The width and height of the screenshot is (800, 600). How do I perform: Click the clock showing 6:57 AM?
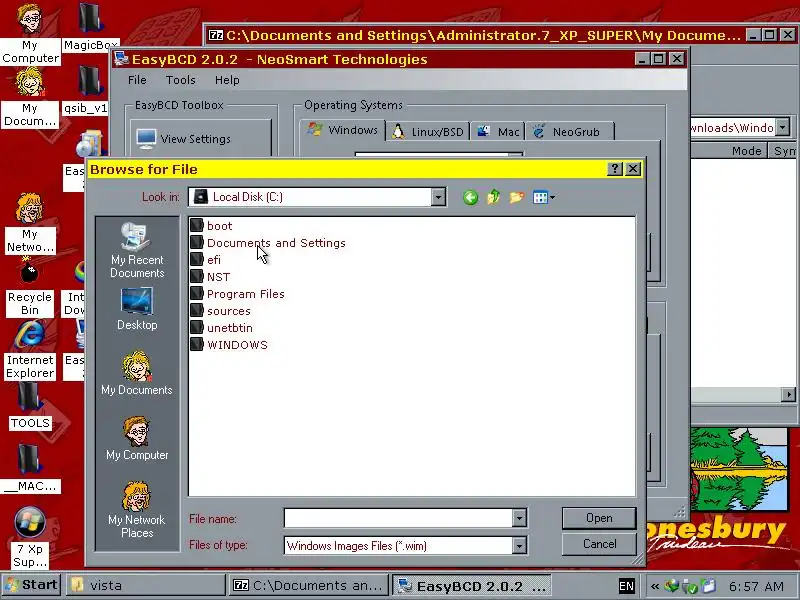756,586
